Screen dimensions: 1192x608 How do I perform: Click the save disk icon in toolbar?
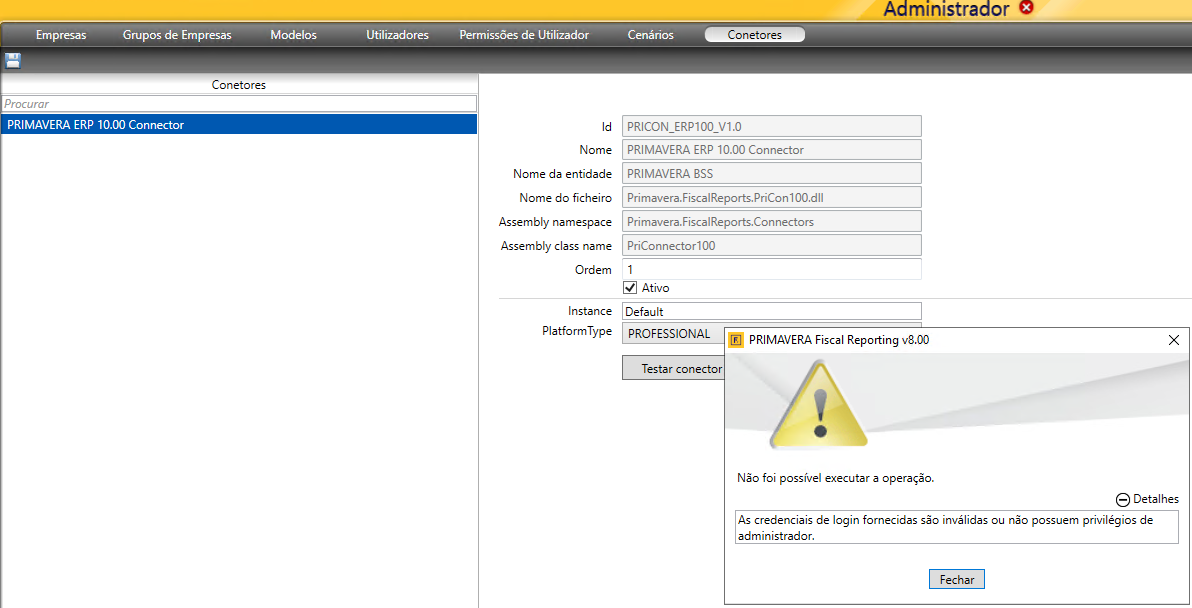[x=13, y=60]
